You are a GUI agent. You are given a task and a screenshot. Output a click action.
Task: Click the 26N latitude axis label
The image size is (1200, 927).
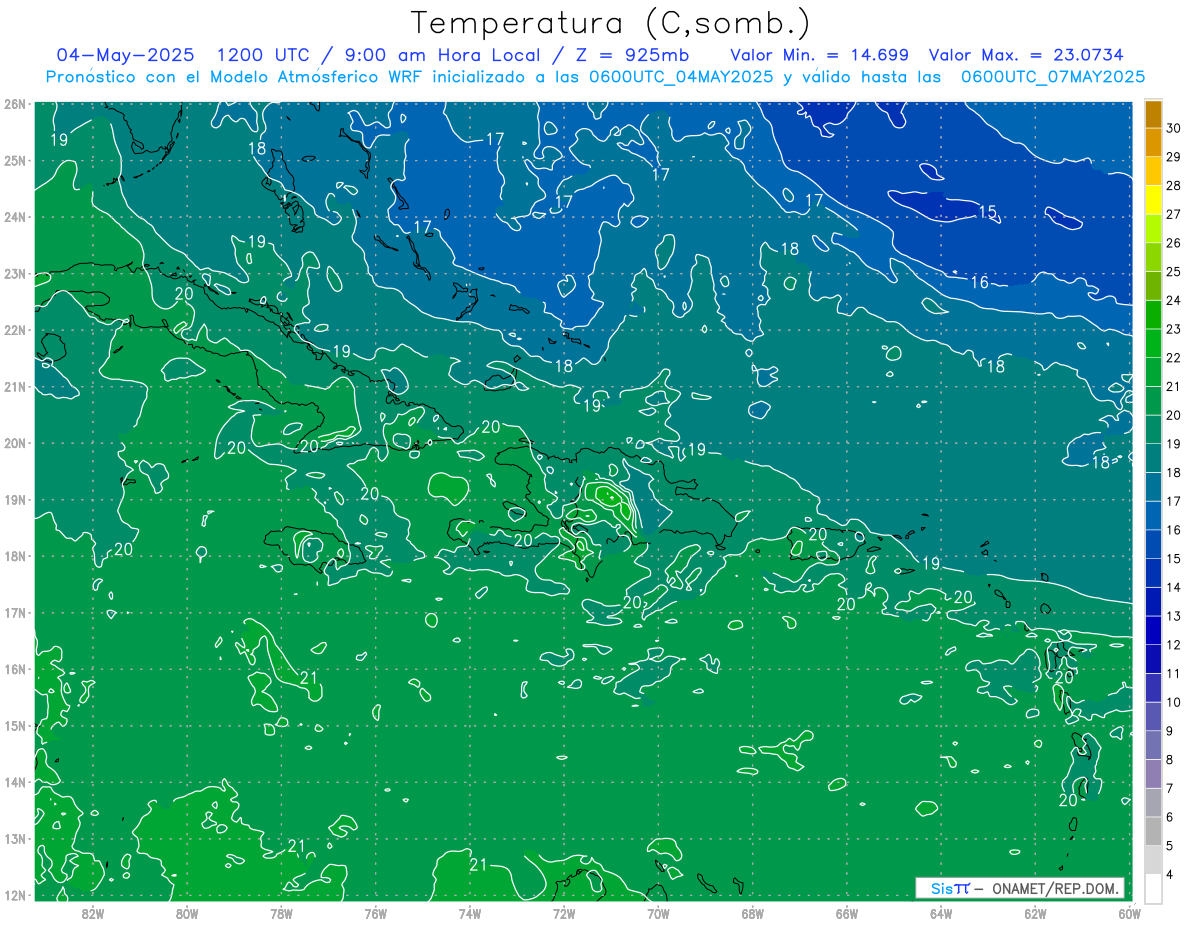pyautogui.click(x=14, y=104)
